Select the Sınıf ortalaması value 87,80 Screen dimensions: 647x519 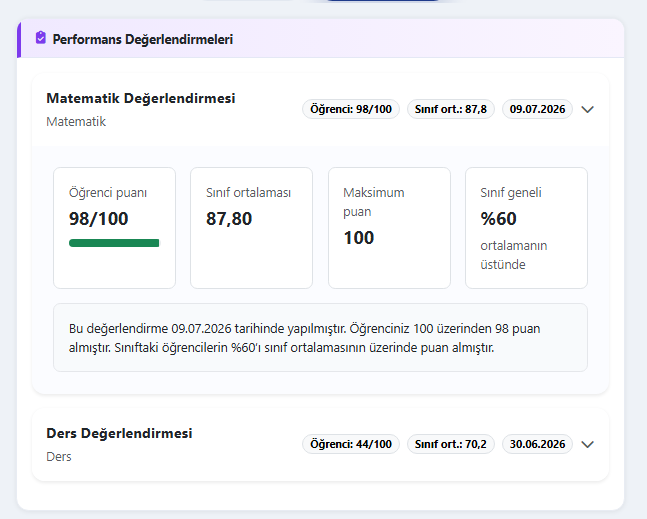[229, 219]
